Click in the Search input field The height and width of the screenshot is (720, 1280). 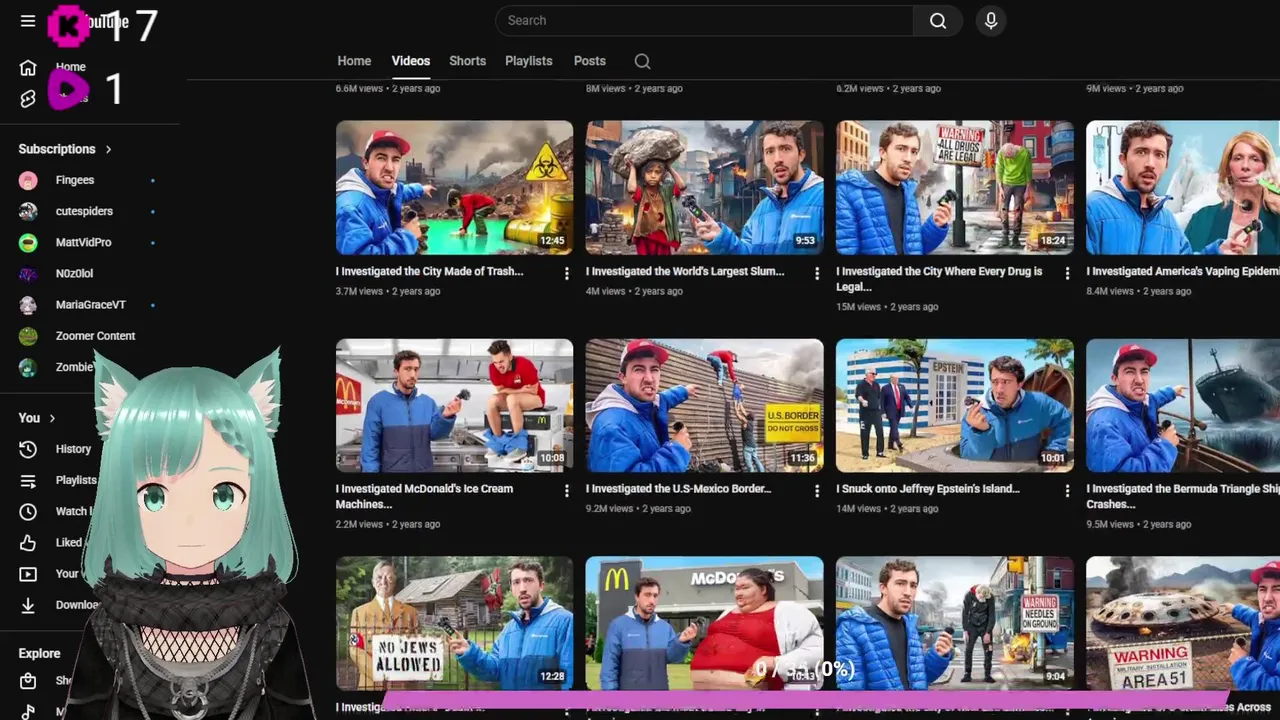pos(704,21)
